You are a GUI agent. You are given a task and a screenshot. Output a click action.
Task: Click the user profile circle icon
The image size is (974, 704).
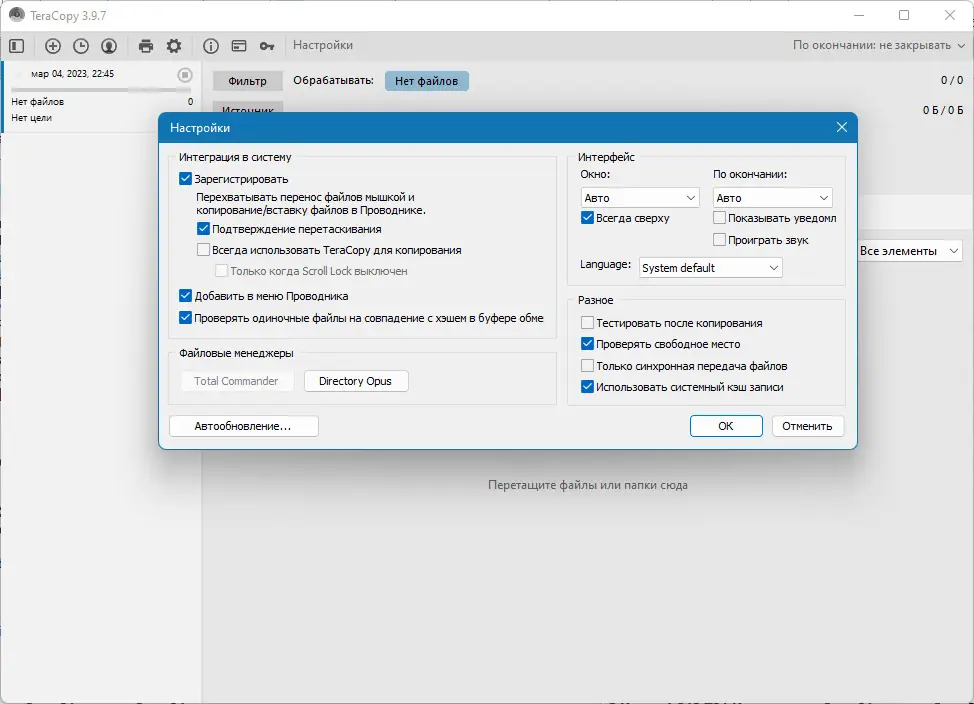coord(109,45)
